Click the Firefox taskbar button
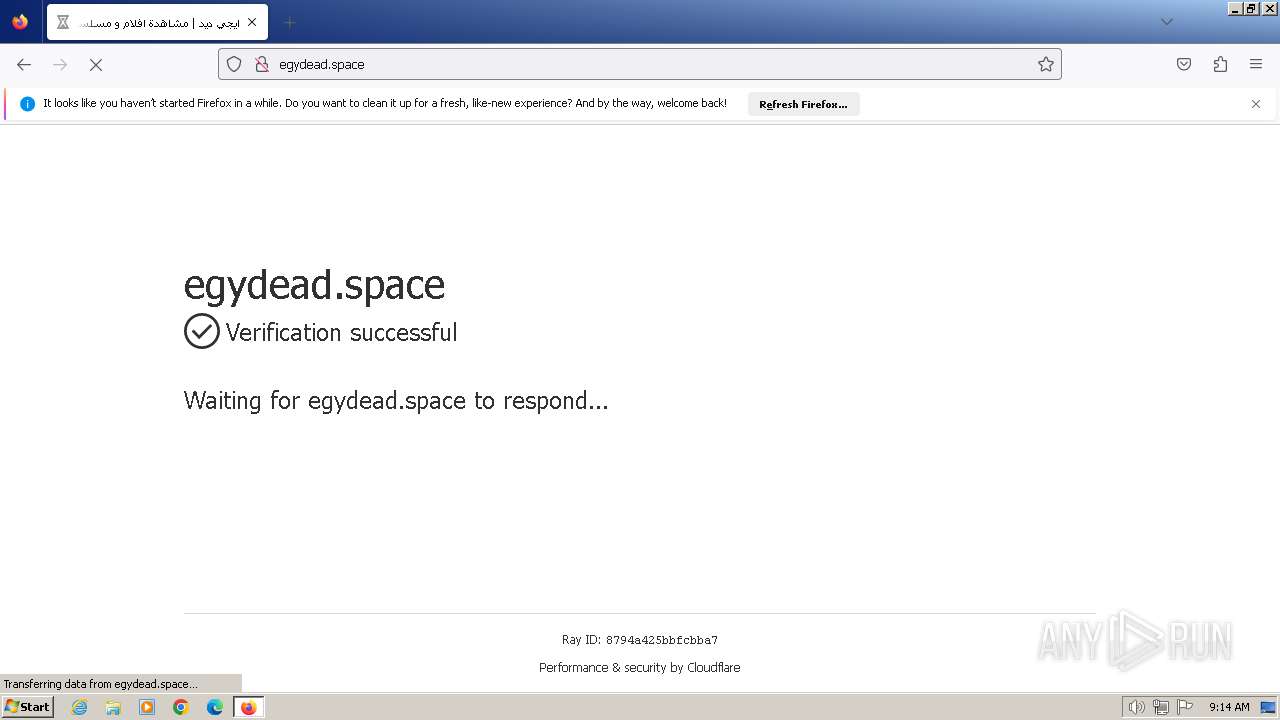Screen dimensions: 1280x720 [x=249, y=707]
